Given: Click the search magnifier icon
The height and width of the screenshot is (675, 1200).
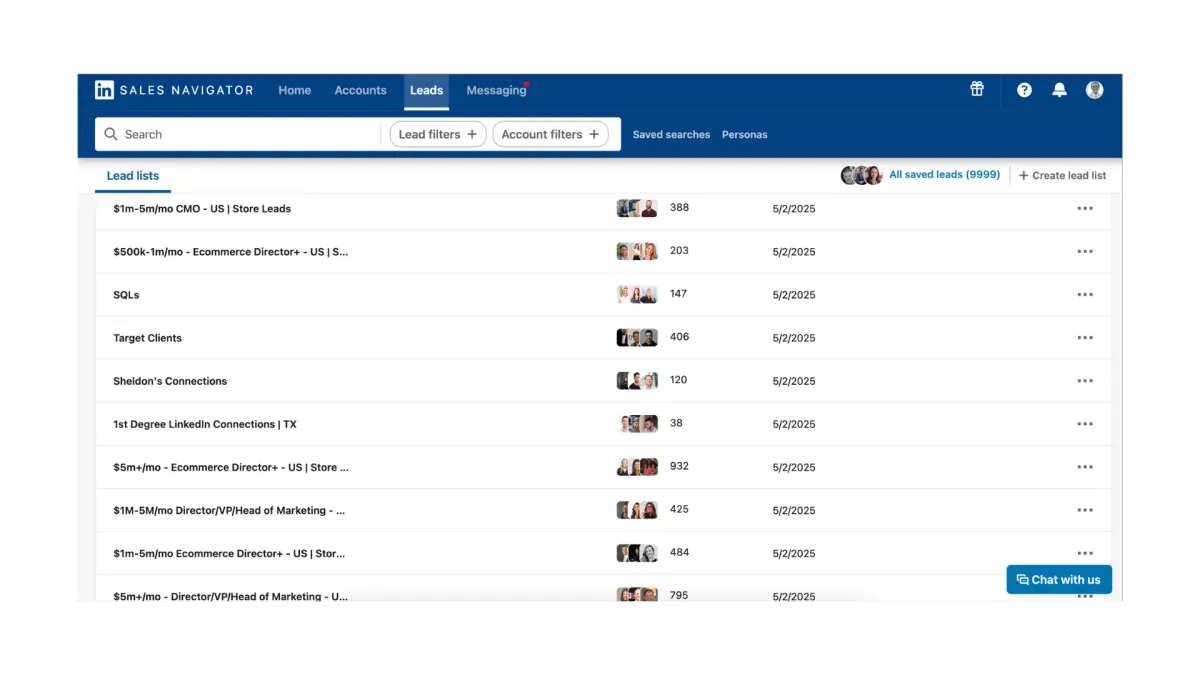Looking at the screenshot, I should click(x=111, y=134).
